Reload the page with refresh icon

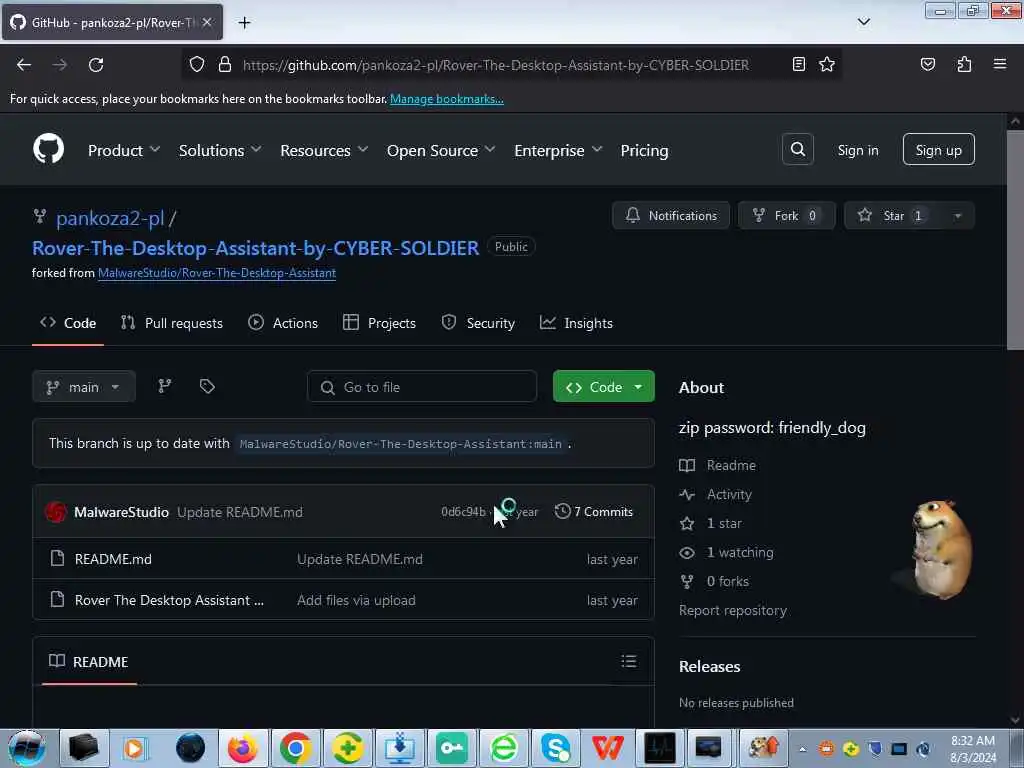point(96,65)
